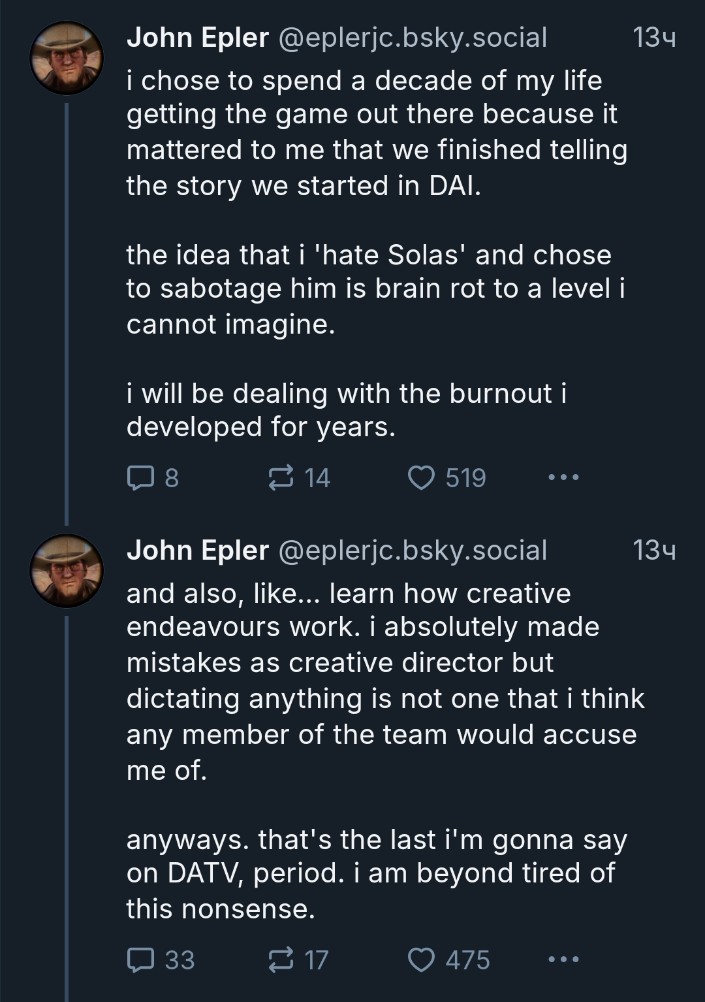The width and height of the screenshot is (705, 1002).
Task: Repost the post about finishing the DAI story
Action: click(281, 478)
